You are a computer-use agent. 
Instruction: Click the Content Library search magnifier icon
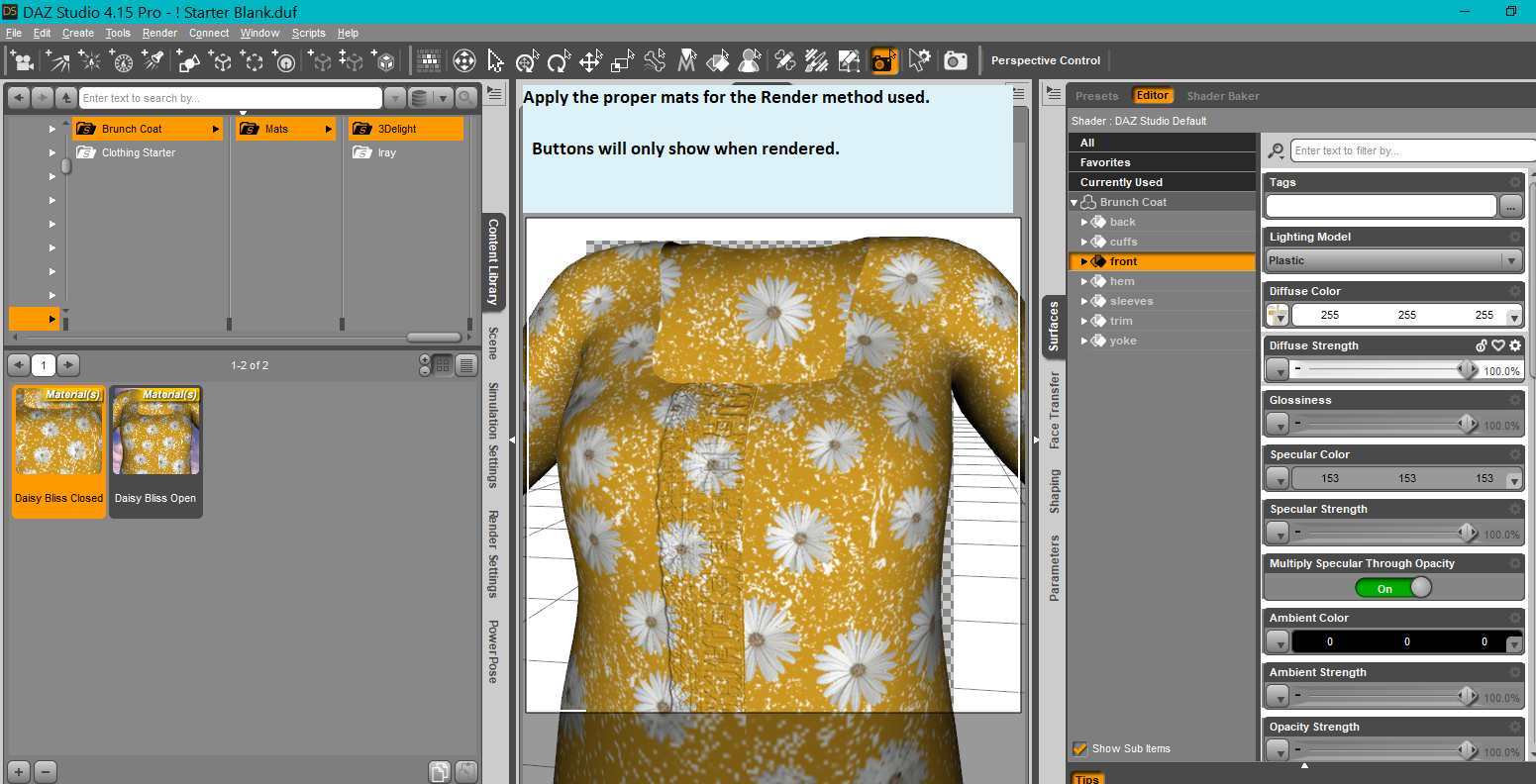pos(465,98)
